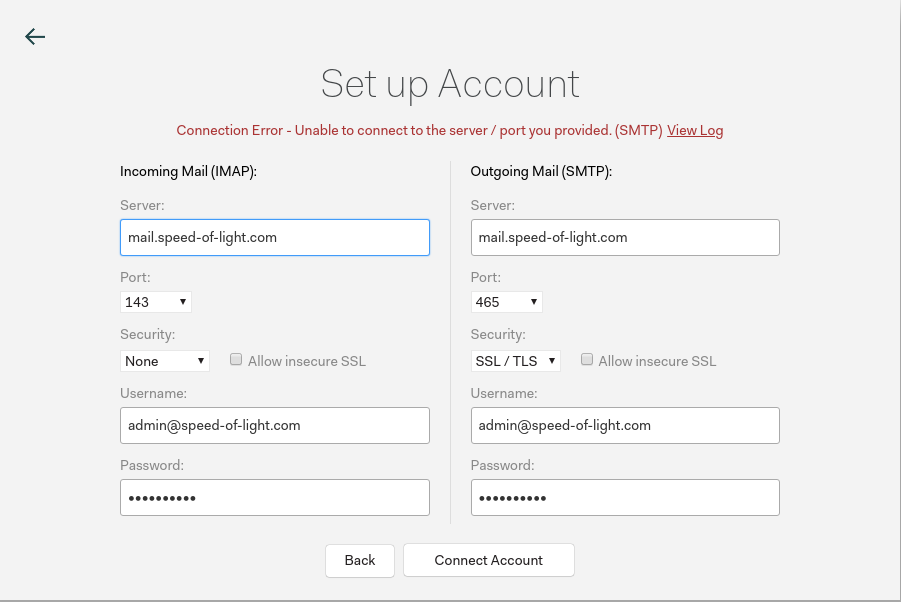This screenshot has width=901, height=602.
Task: Focus the IMAP server field
Action: pyautogui.click(x=274, y=238)
